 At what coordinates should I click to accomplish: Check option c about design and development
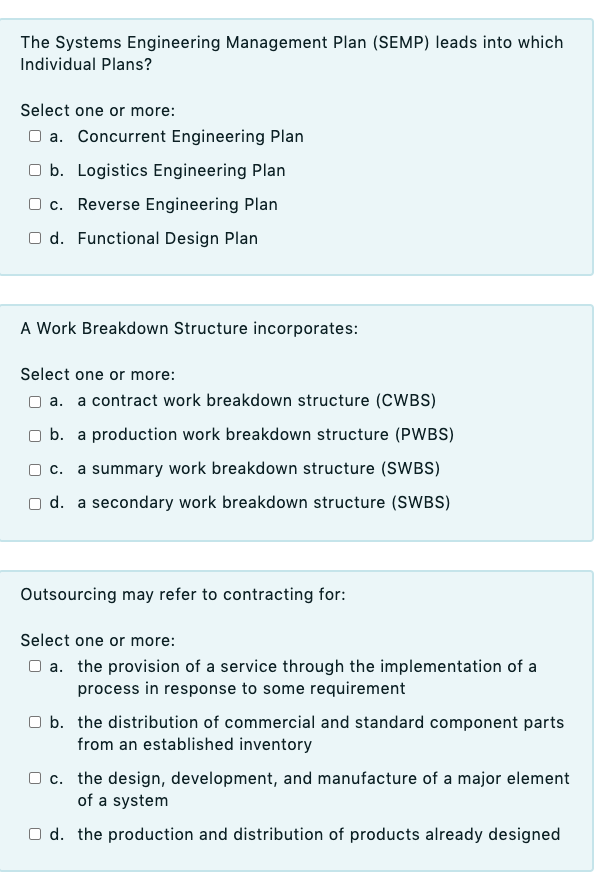point(34,778)
